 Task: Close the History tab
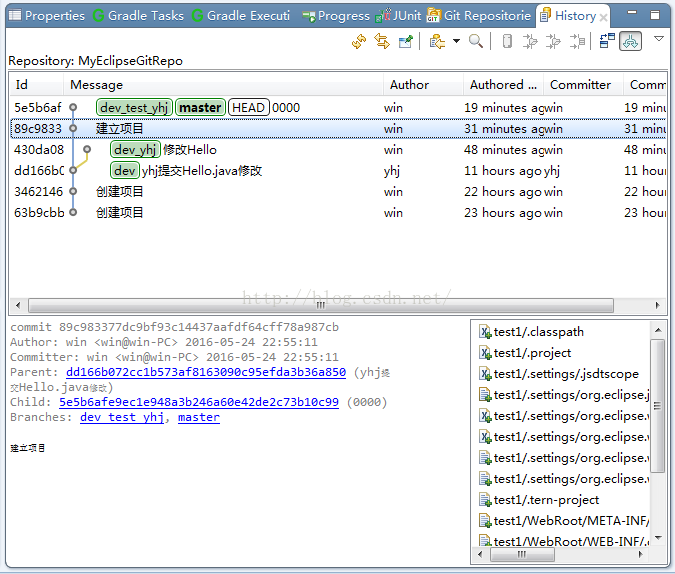coord(603,17)
